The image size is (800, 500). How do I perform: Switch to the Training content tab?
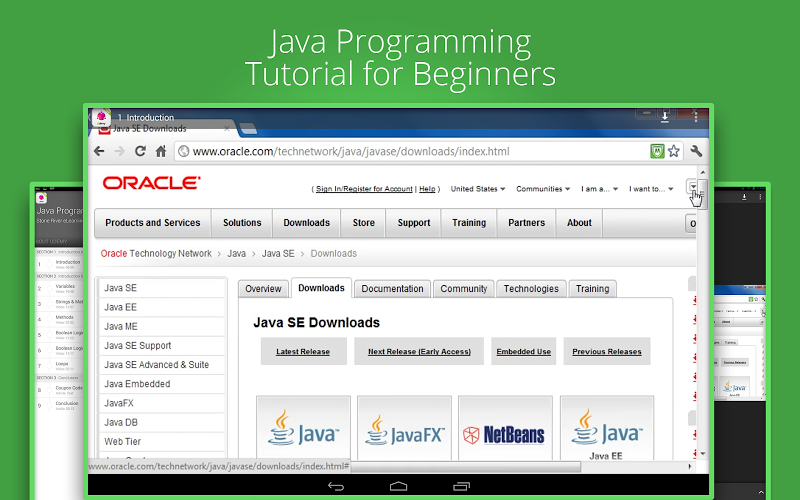(x=592, y=289)
